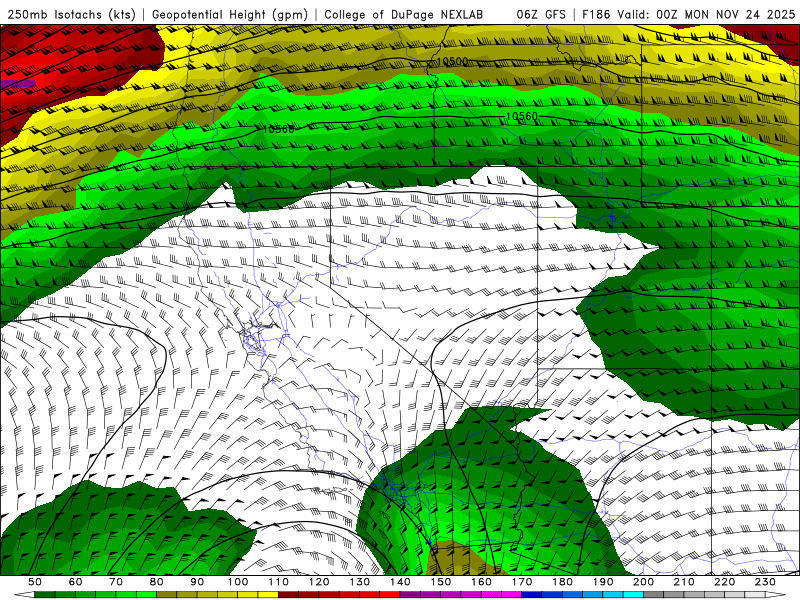The image size is (800, 600).
Task: Click the left end arrow of color bar
Action: (x=24, y=595)
